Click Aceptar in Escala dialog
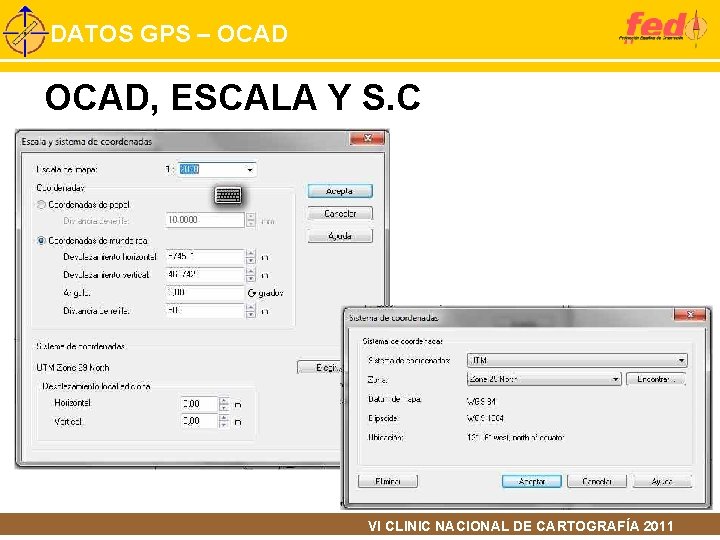720x540 pixels. (340, 191)
